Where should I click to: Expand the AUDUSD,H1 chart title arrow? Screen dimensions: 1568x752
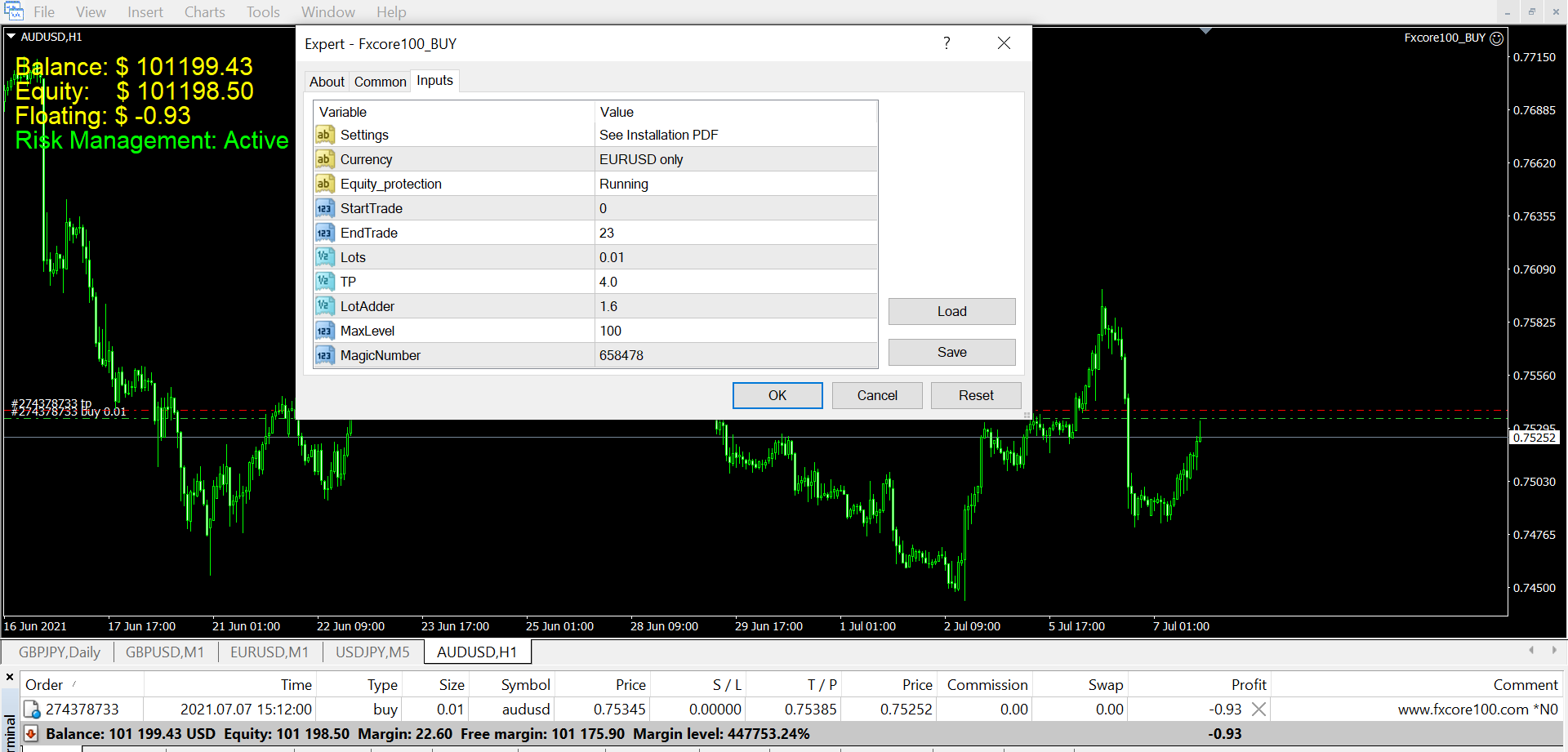pos(11,37)
